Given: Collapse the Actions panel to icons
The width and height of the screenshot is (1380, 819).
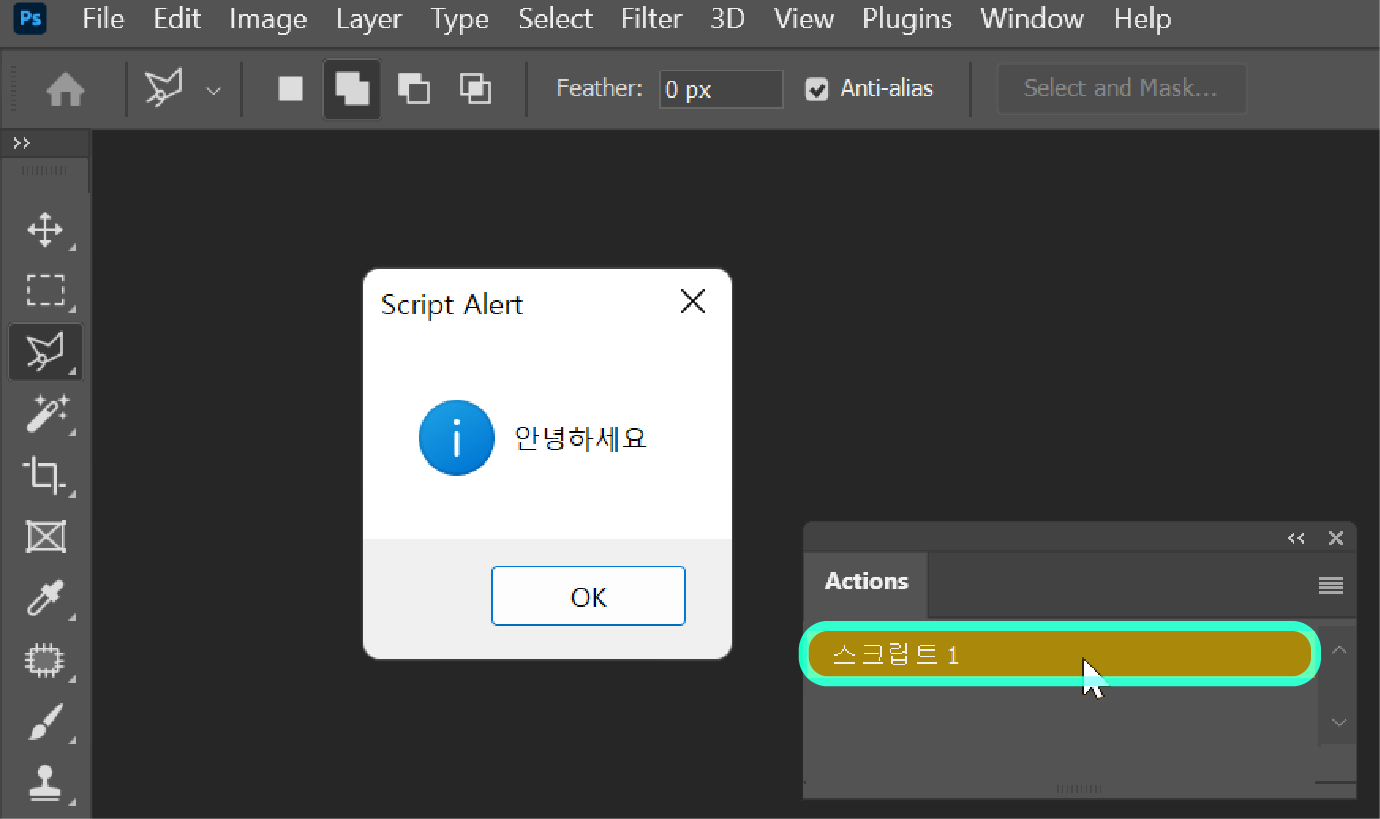Looking at the screenshot, I should (x=1296, y=538).
